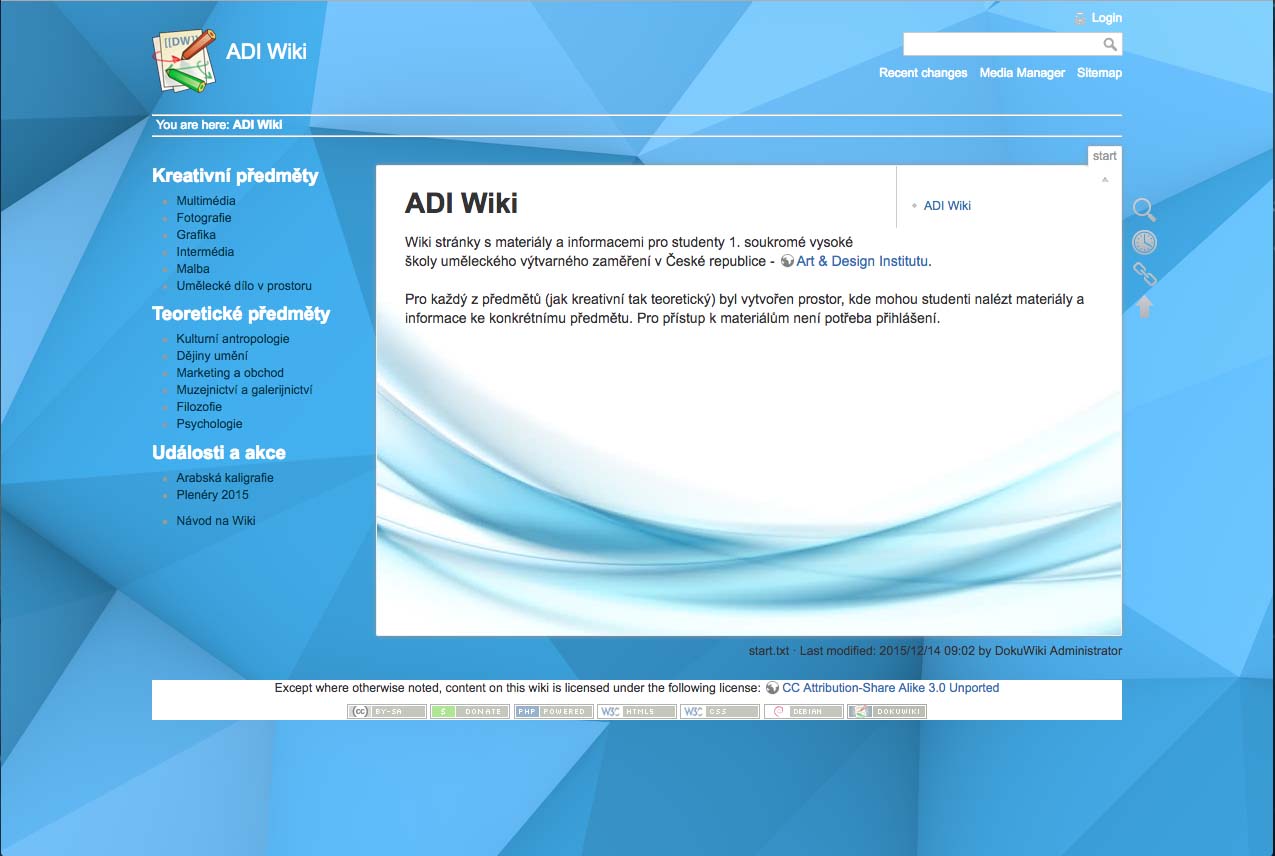Open Recent changes
The image size is (1275, 856).
(x=923, y=73)
